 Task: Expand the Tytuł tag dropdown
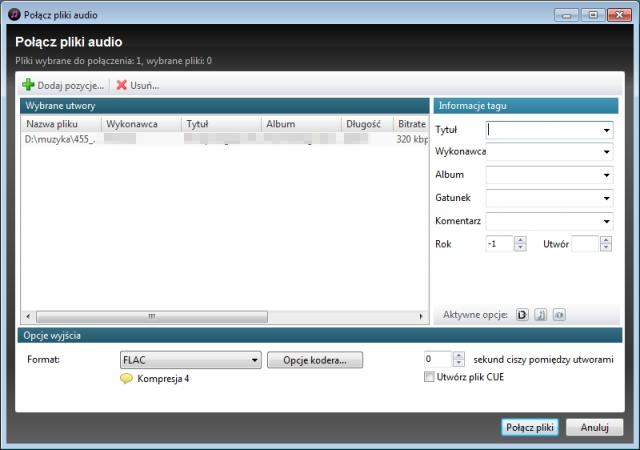[x=607, y=130]
